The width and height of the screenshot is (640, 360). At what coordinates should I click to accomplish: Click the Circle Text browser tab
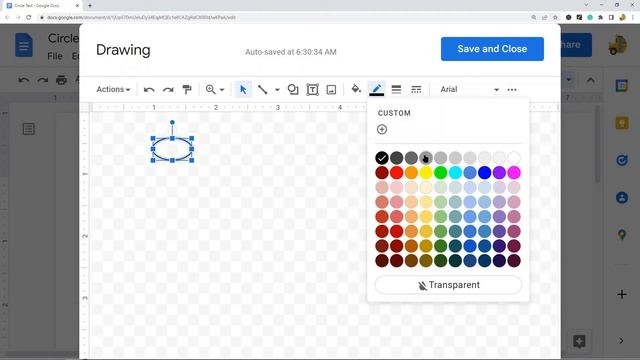click(41, 6)
